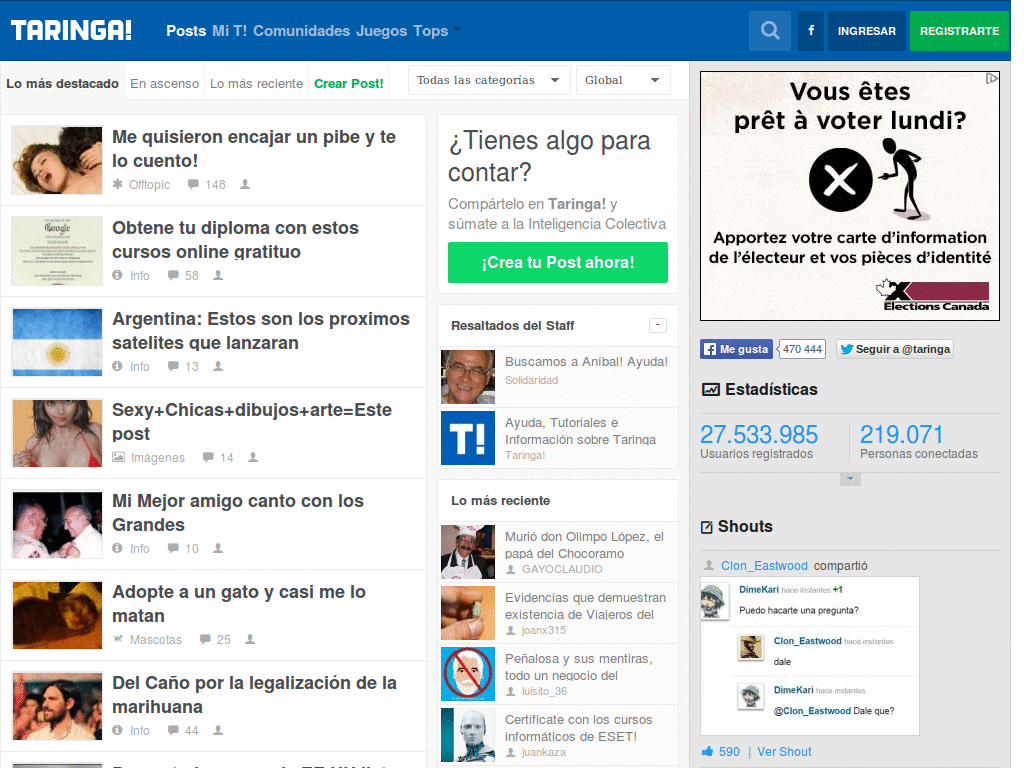Click the Elections Canada advertisement
The image size is (1024, 768).
click(x=850, y=196)
